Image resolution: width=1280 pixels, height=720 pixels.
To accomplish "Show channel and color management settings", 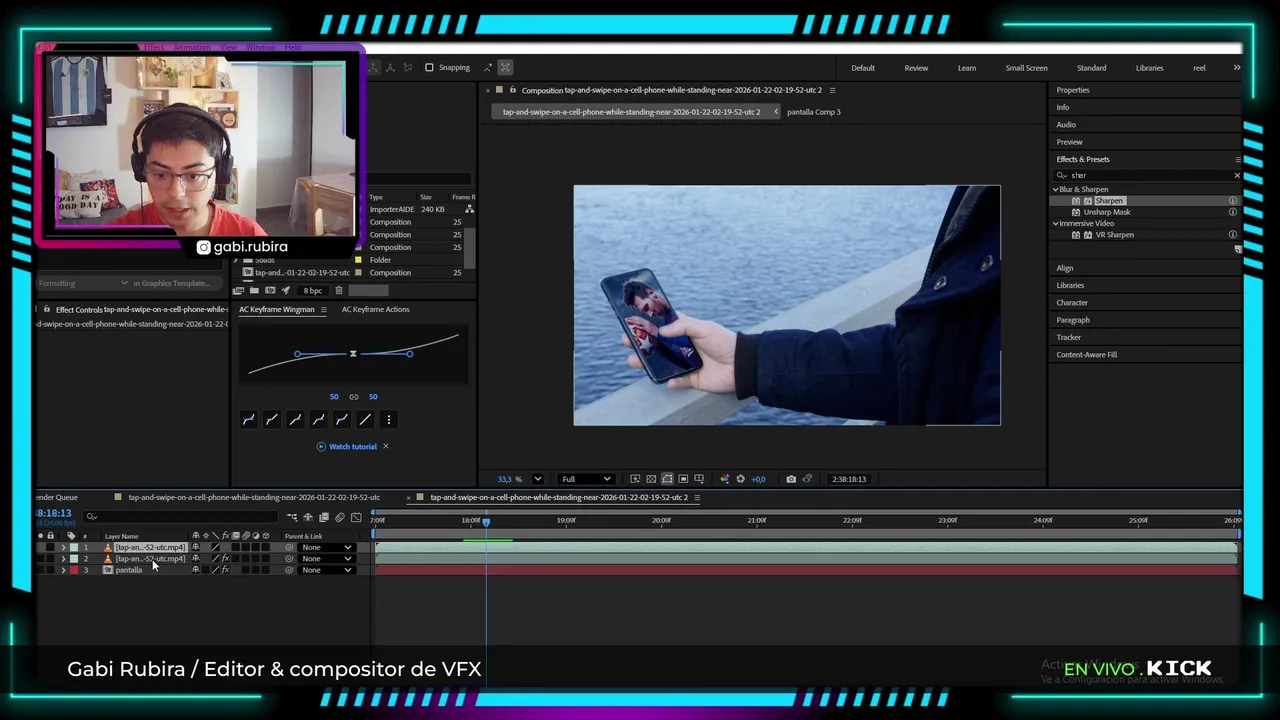I will point(725,479).
